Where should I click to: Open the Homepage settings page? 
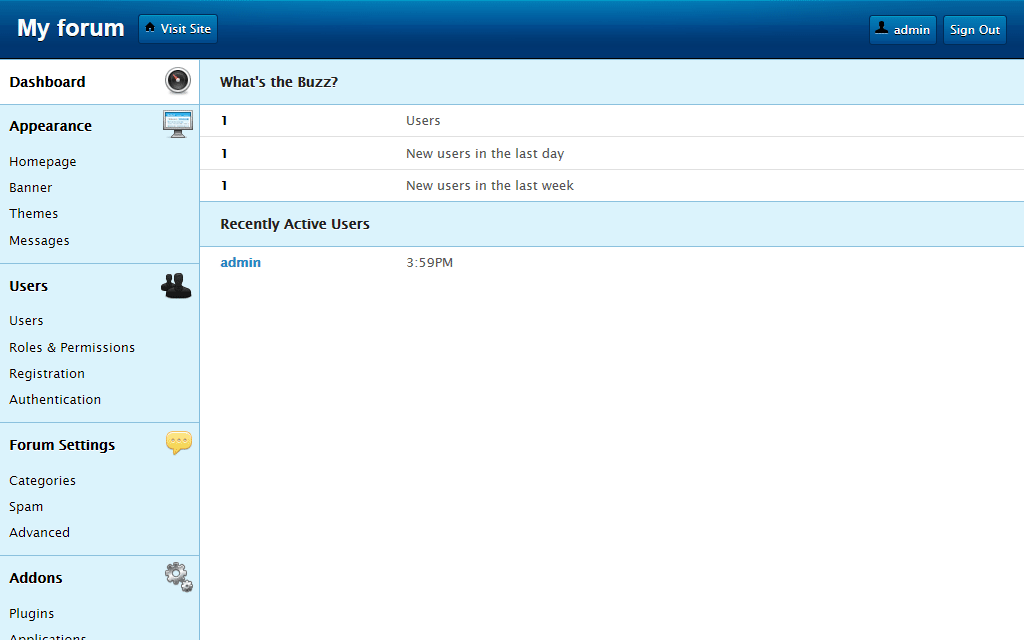(x=43, y=162)
